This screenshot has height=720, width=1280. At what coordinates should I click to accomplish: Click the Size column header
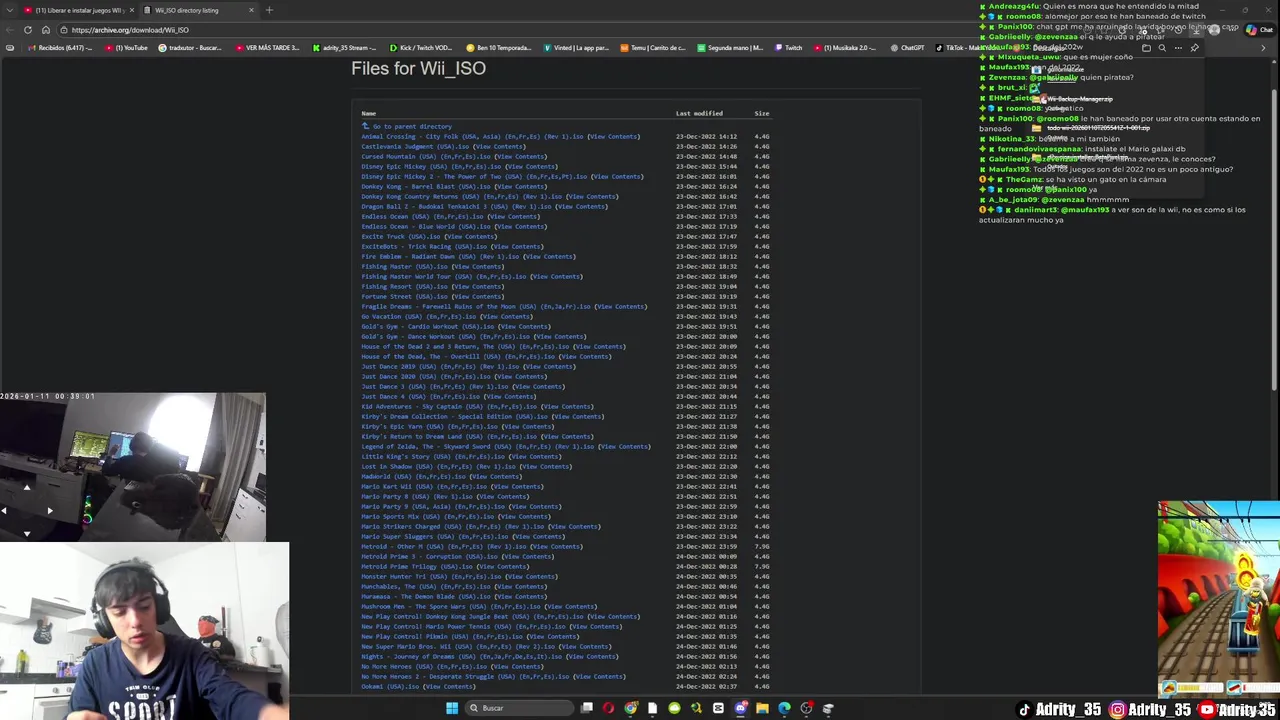(762, 114)
